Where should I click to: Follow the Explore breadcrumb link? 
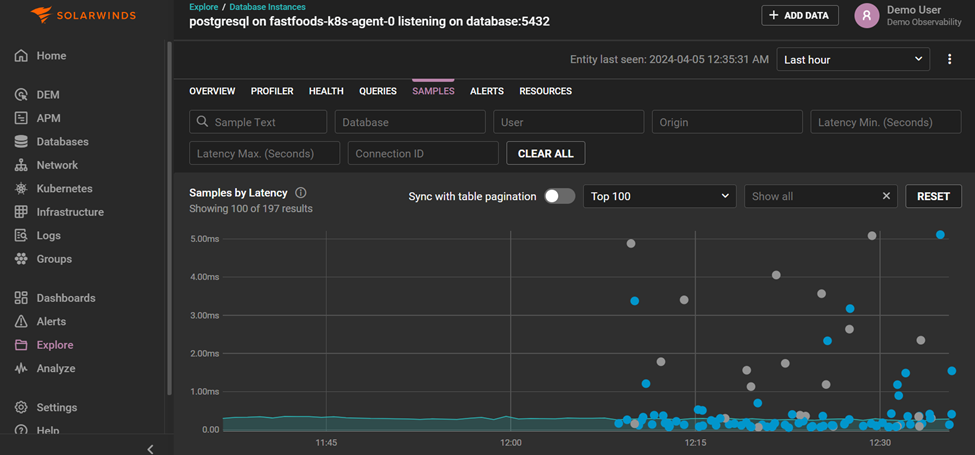[203, 7]
